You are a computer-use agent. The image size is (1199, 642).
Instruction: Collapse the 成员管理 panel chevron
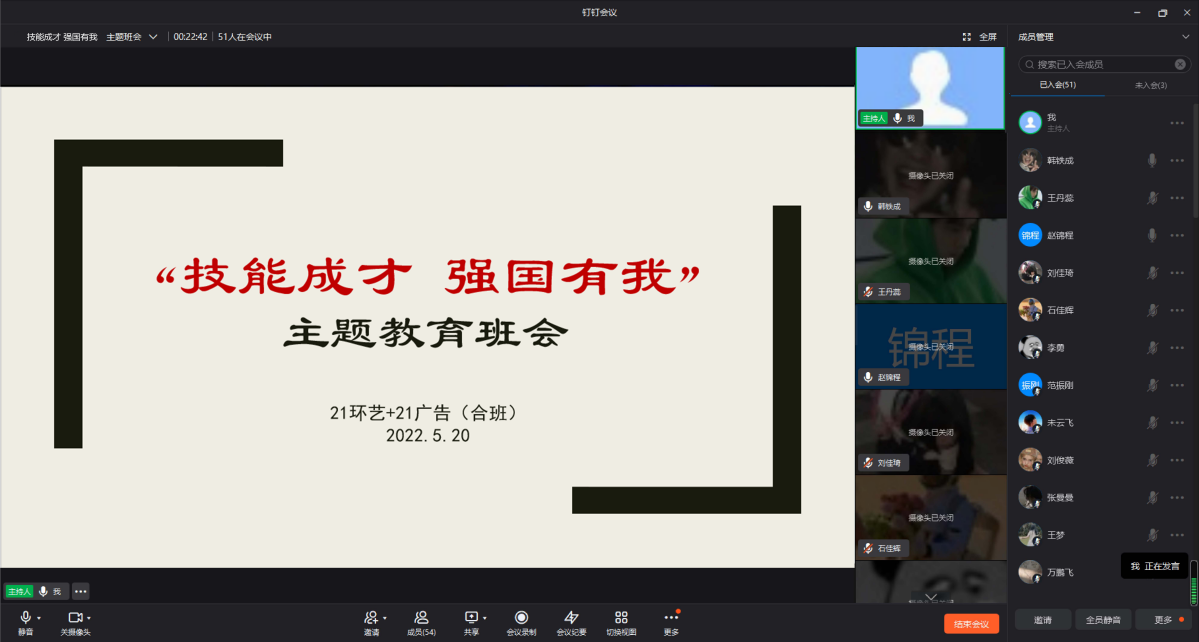click(x=1186, y=37)
